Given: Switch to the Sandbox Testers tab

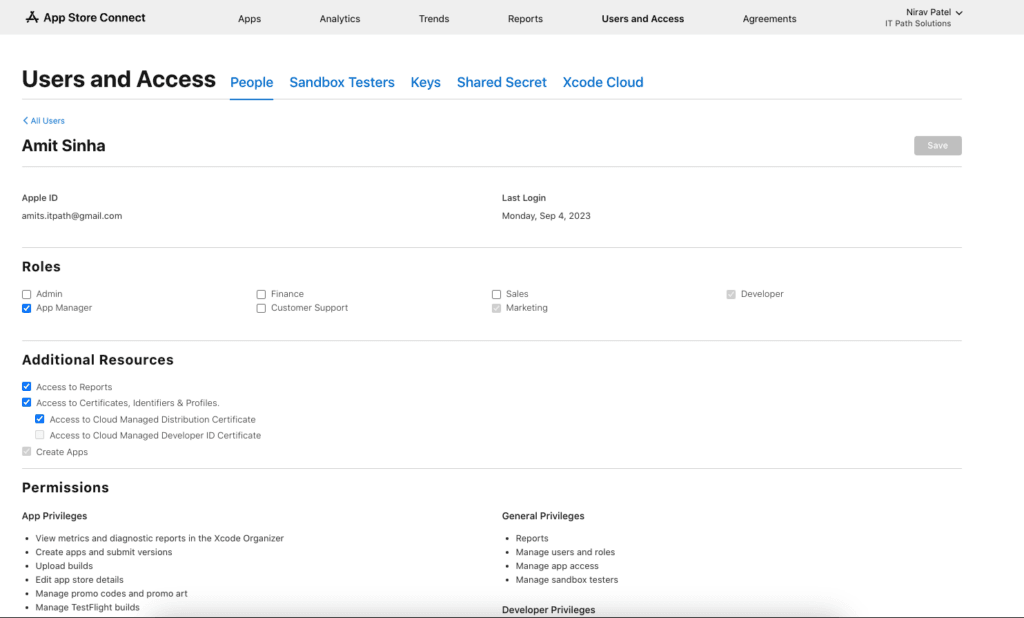Looking at the screenshot, I should (x=342, y=83).
